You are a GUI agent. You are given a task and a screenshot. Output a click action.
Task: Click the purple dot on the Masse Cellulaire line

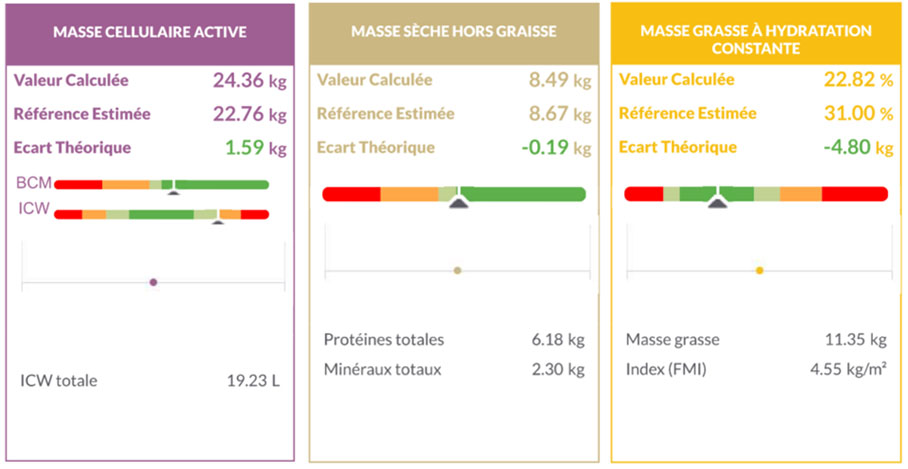[x=153, y=282]
